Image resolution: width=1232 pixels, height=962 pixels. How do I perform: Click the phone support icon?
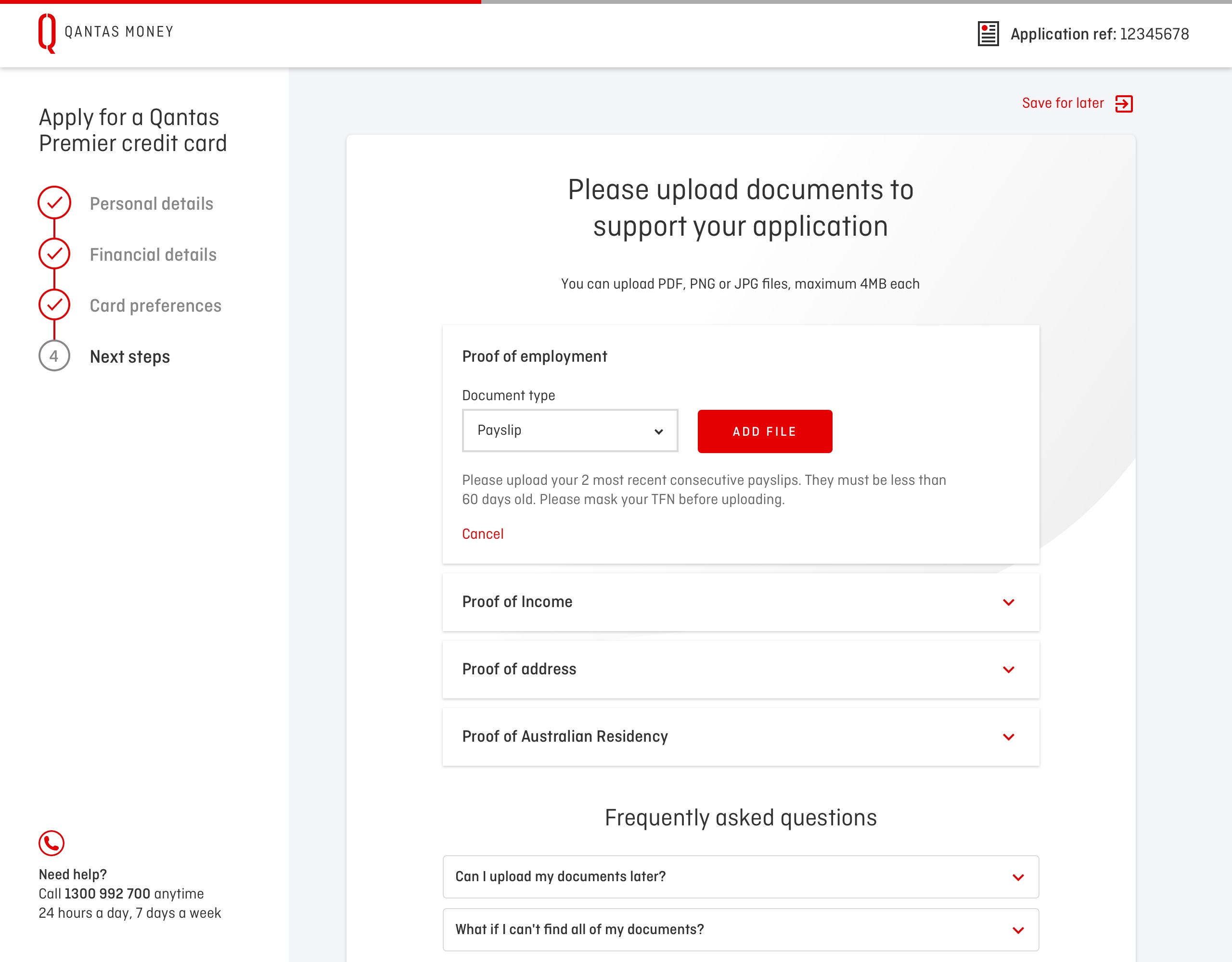(51, 843)
